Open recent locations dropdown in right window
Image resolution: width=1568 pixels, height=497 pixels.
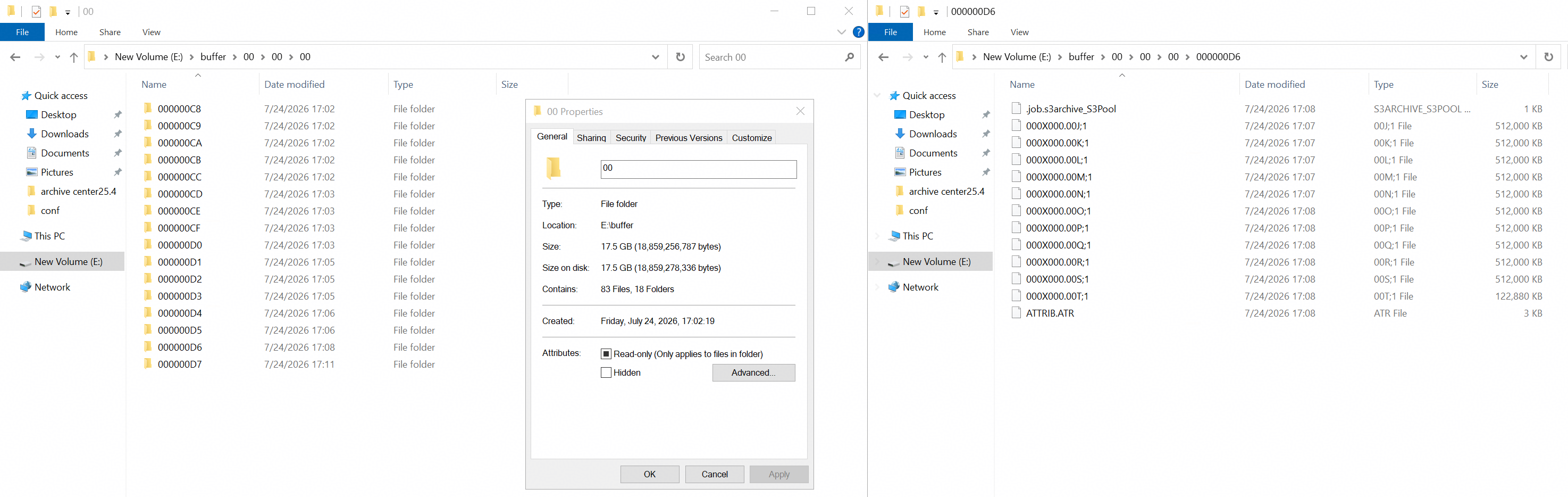tap(925, 57)
